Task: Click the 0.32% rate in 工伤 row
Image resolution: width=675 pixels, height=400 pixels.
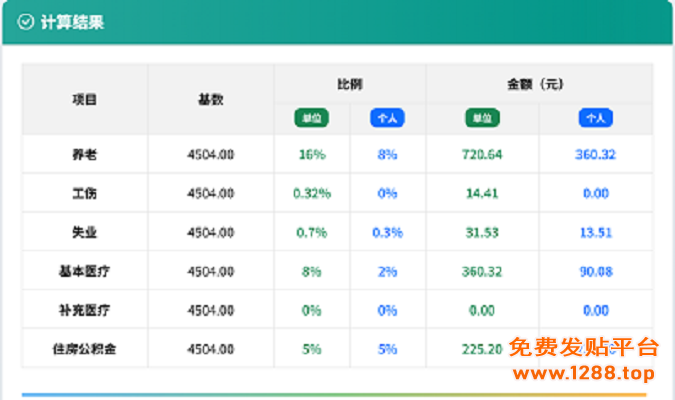Action: tap(311, 193)
